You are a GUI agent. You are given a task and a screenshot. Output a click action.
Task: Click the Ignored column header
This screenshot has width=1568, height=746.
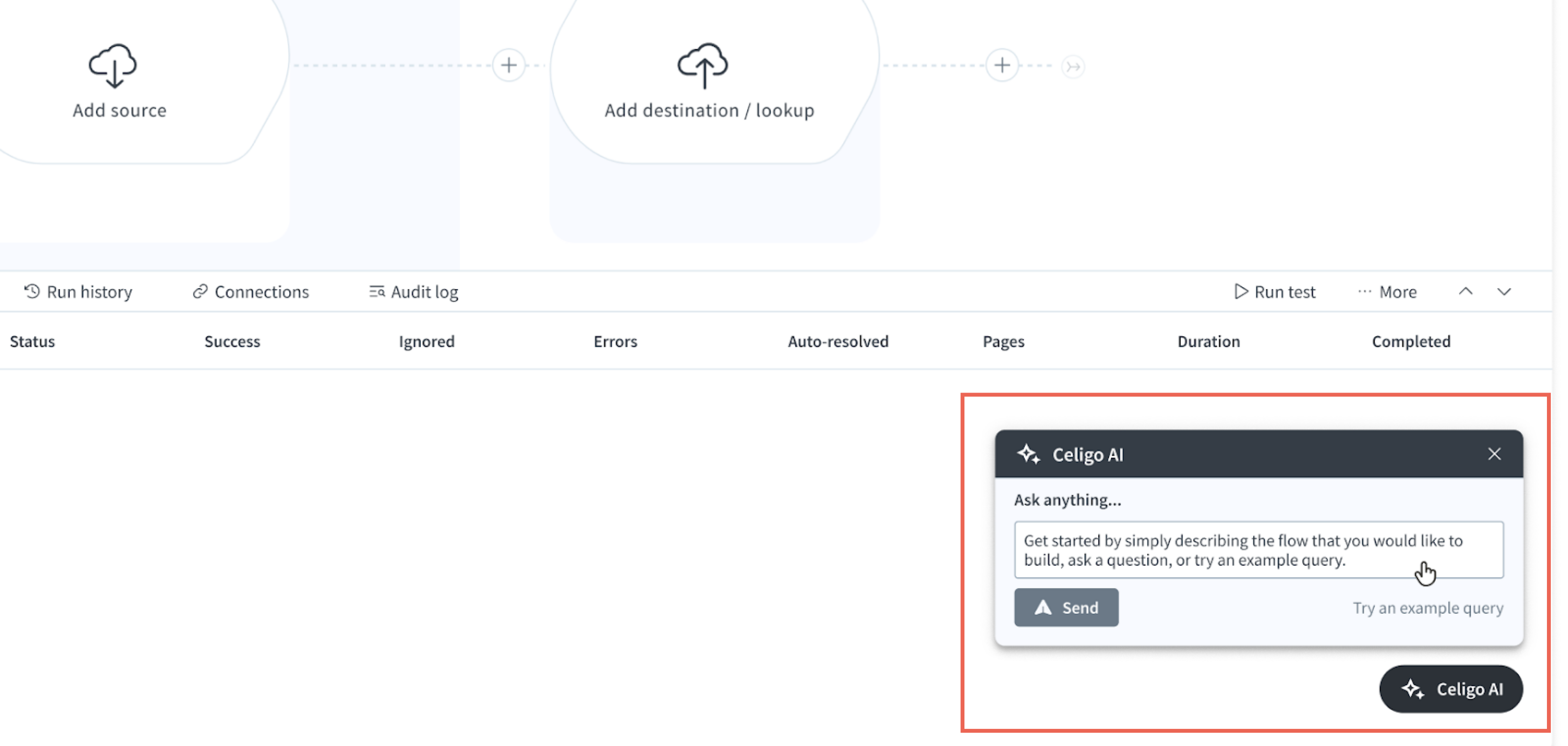427,341
